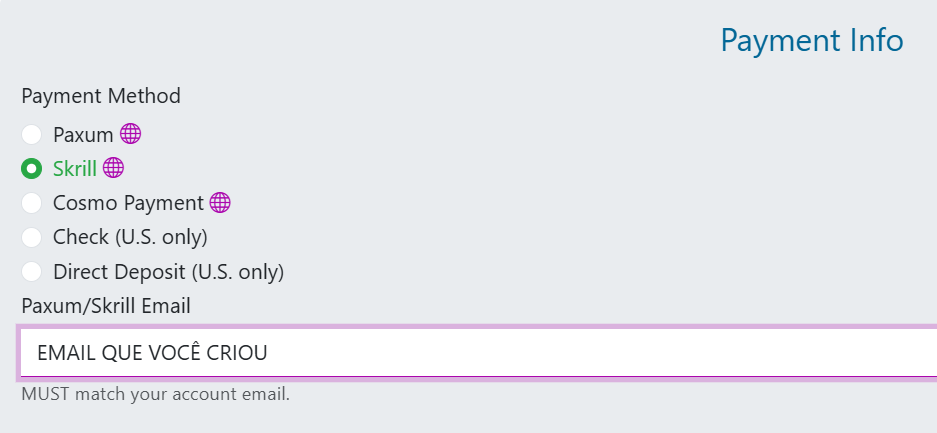The height and width of the screenshot is (433, 937).
Task: Select the Paxum radio button
Action: coord(32,134)
